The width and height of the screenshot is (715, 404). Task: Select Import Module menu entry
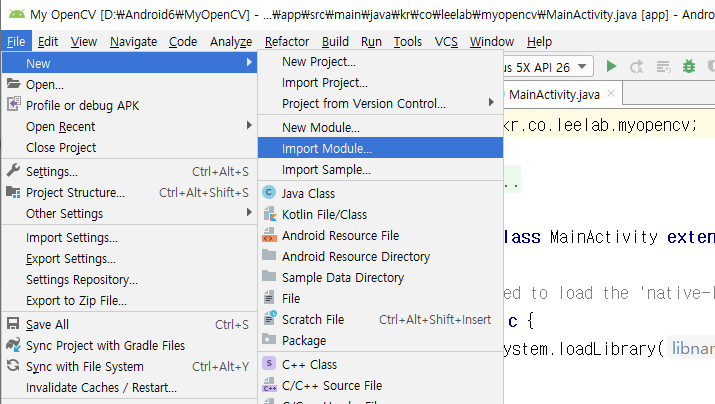327,148
